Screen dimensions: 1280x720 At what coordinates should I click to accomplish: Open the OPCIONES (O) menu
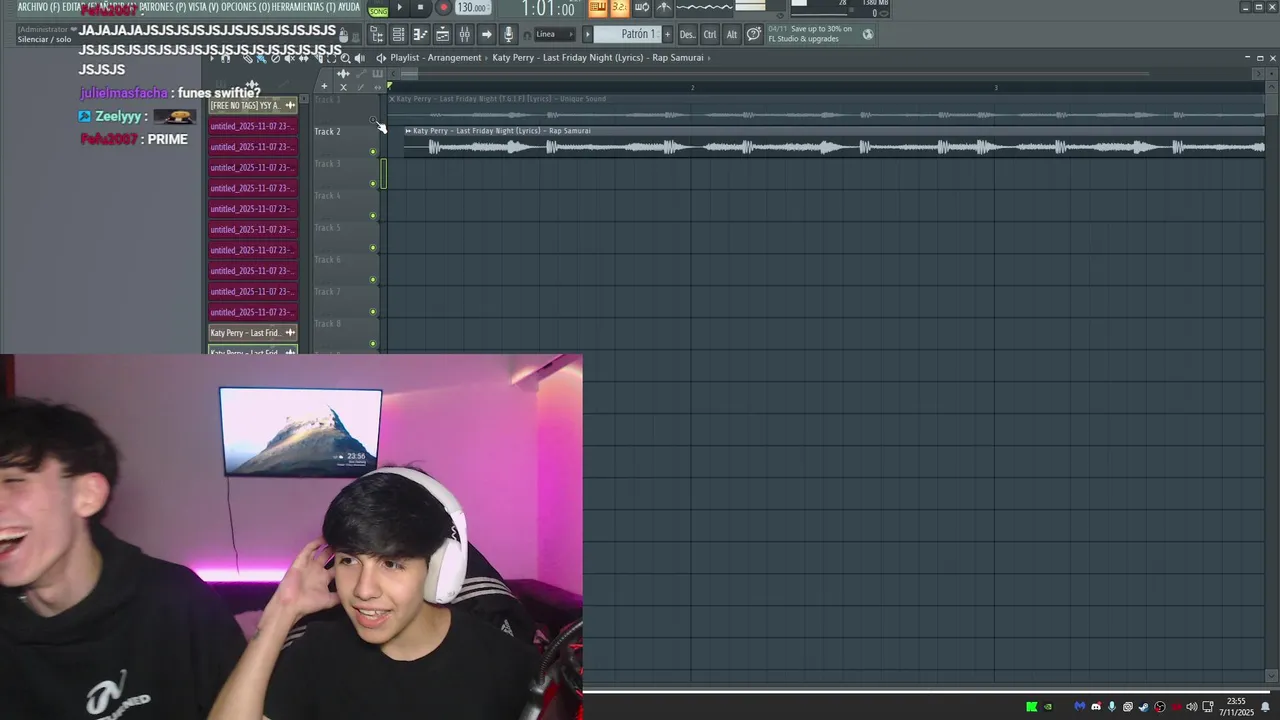coord(245,7)
